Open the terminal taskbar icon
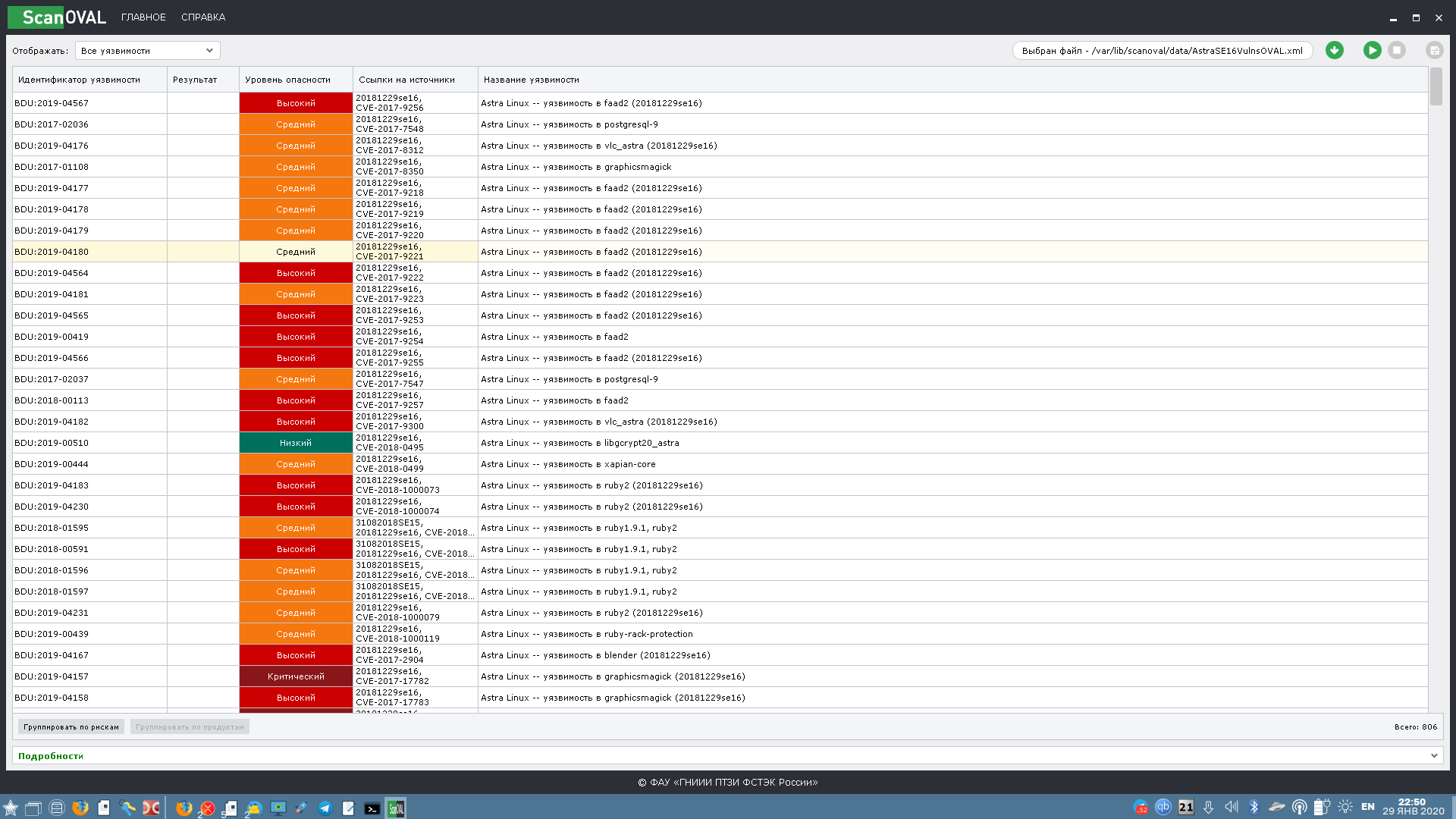1456x819 pixels. point(372,808)
